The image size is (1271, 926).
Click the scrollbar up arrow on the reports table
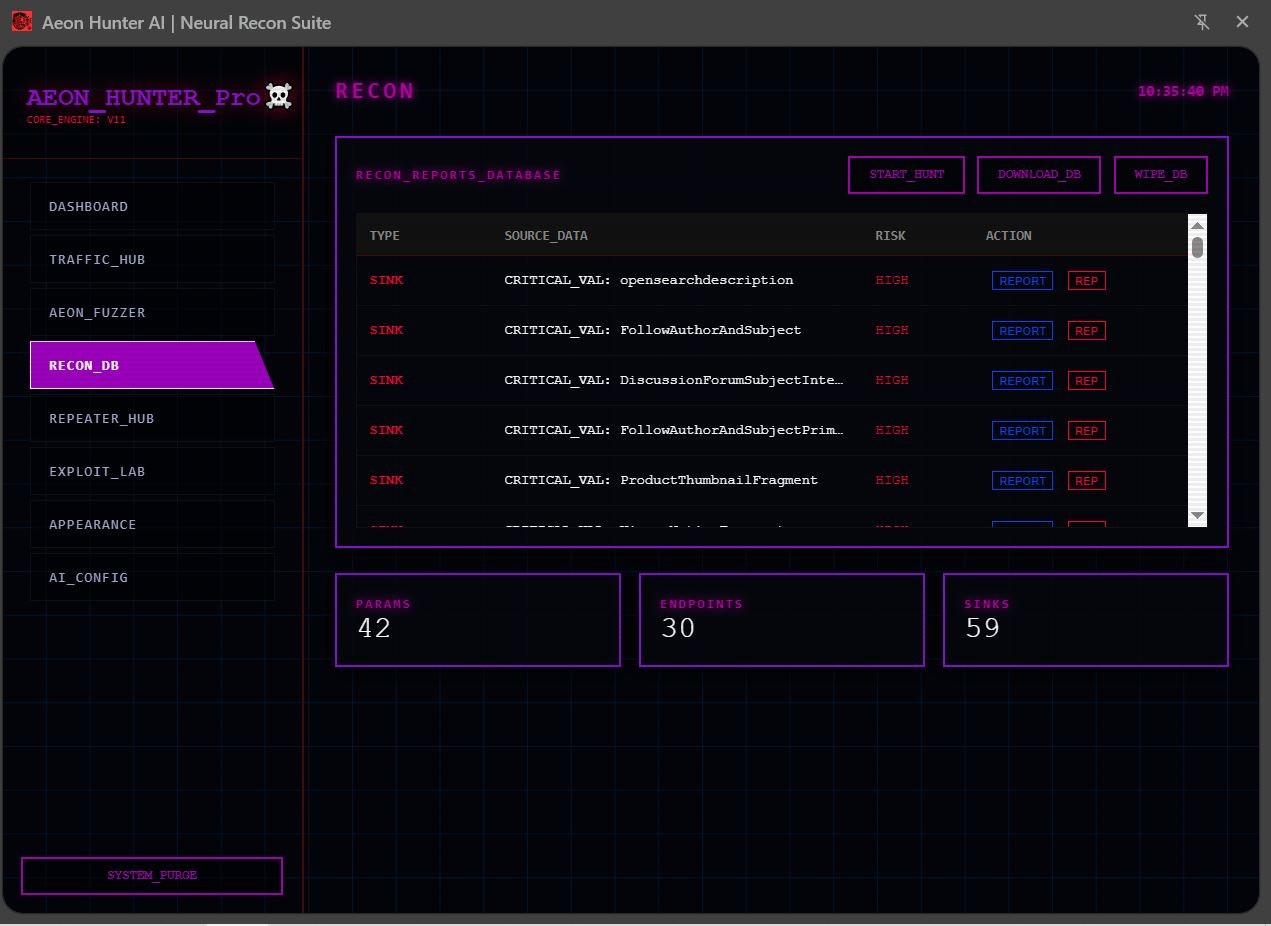(1197, 224)
